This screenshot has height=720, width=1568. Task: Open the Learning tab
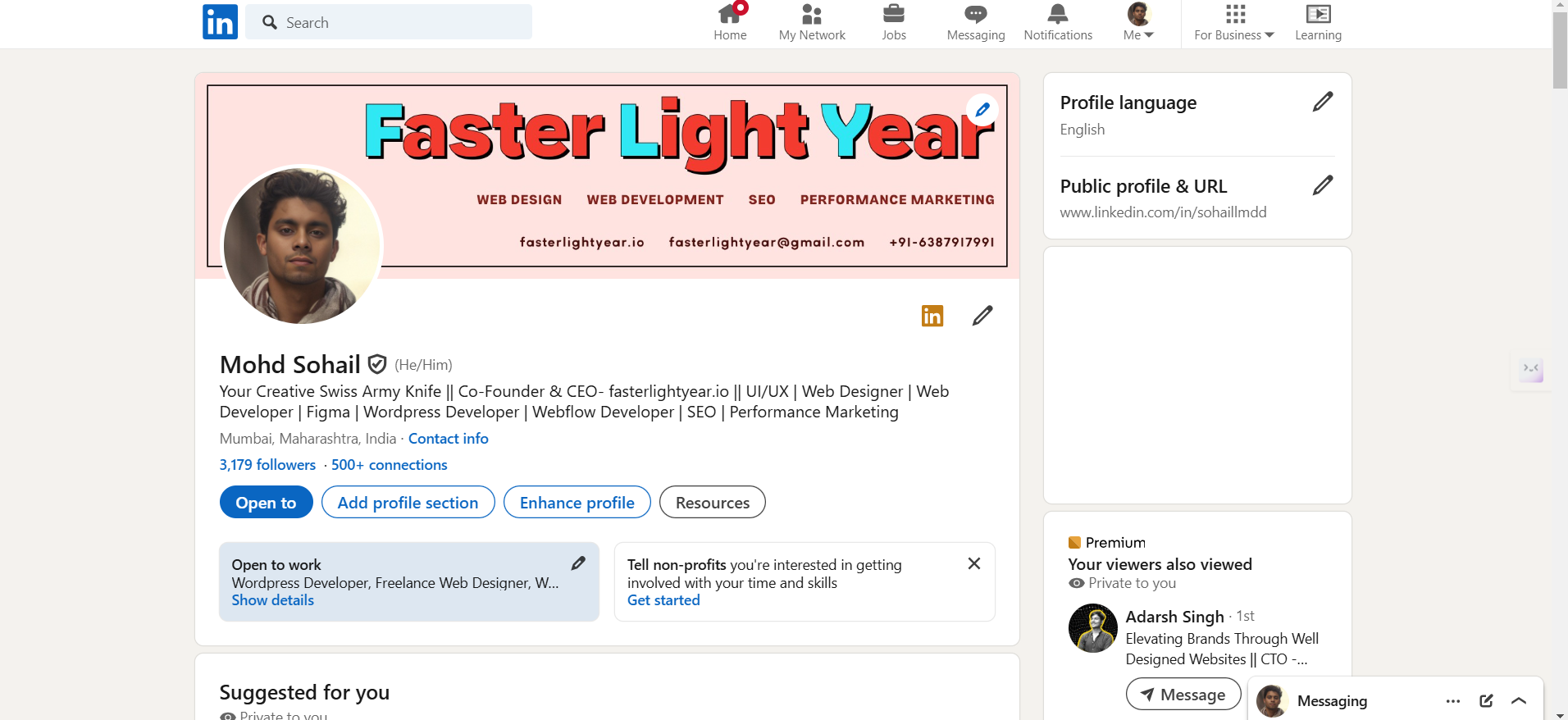[1318, 23]
